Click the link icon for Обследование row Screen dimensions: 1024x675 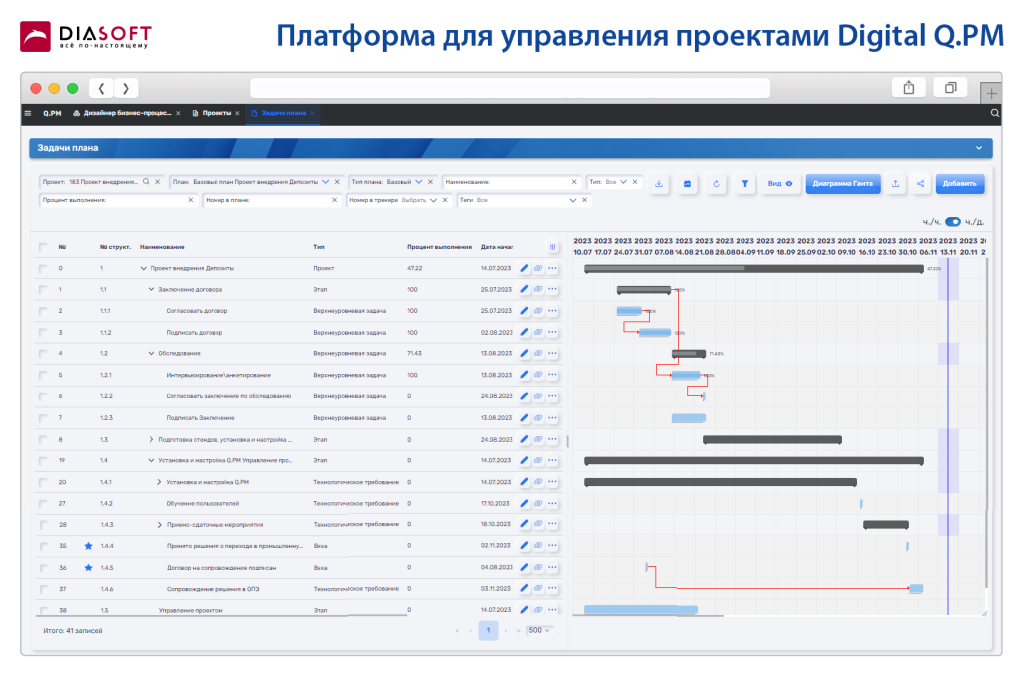click(537, 353)
